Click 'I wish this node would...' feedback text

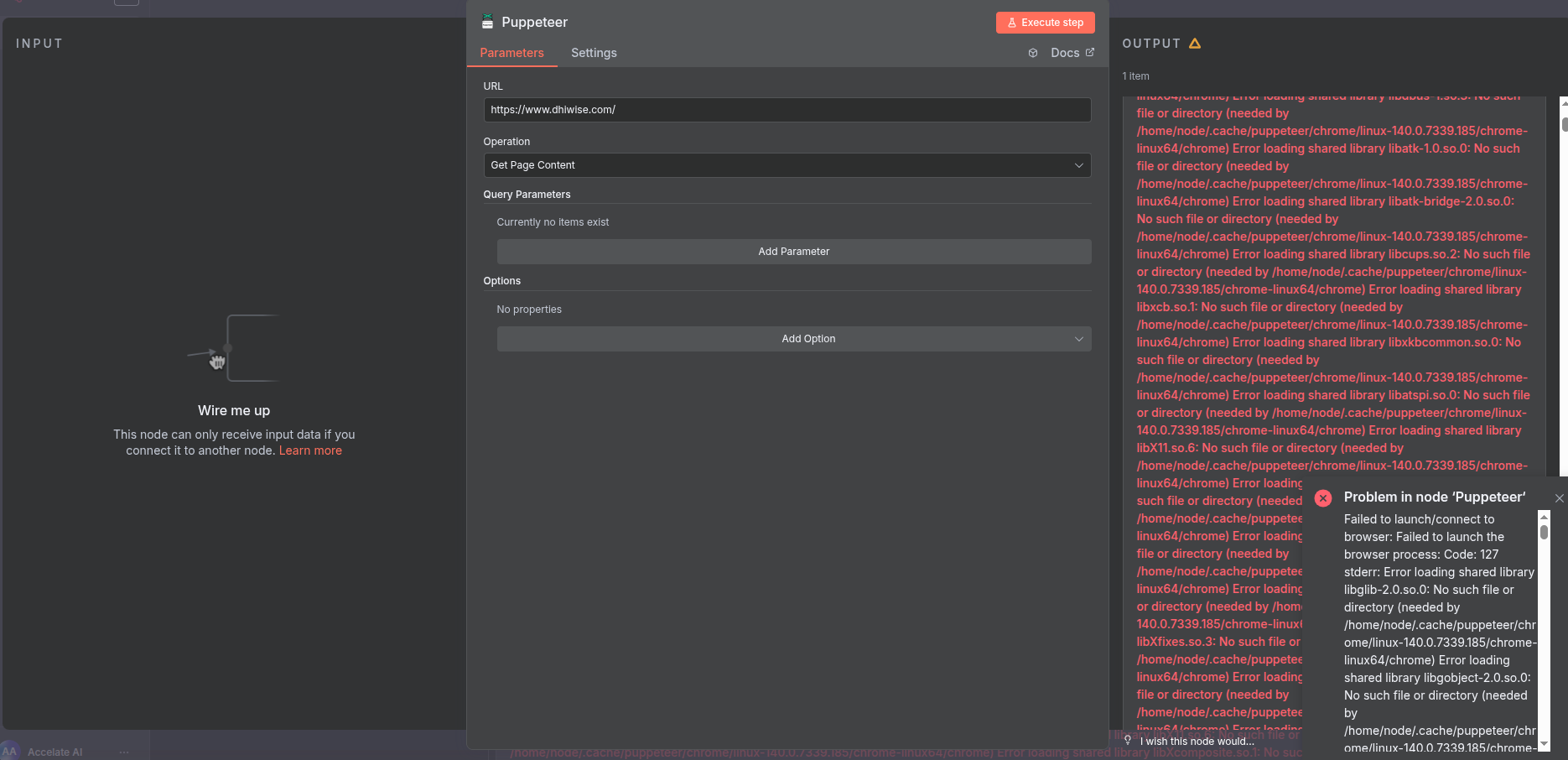tap(1197, 741)
